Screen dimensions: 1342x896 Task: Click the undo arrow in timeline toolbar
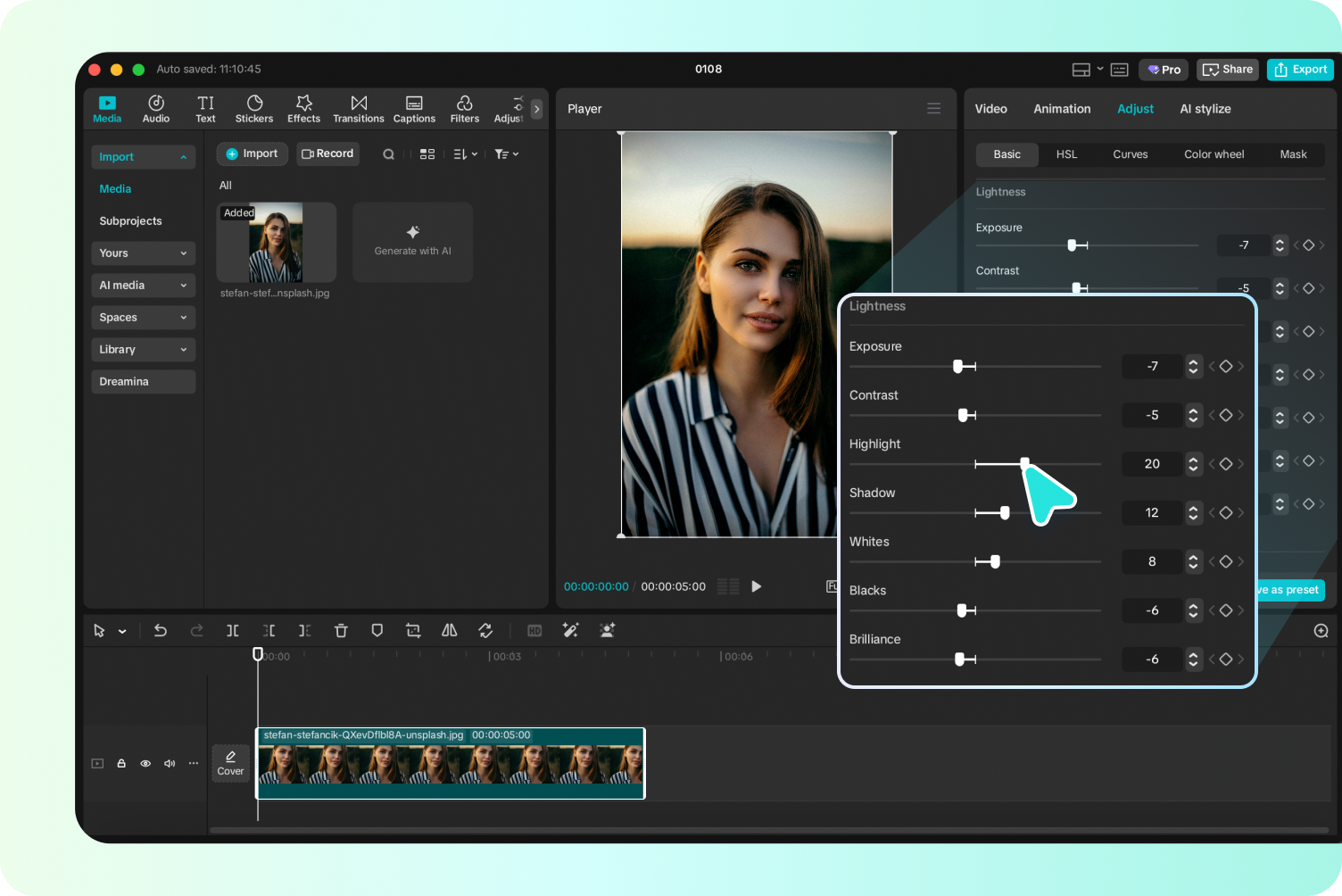tap(161, 631)
